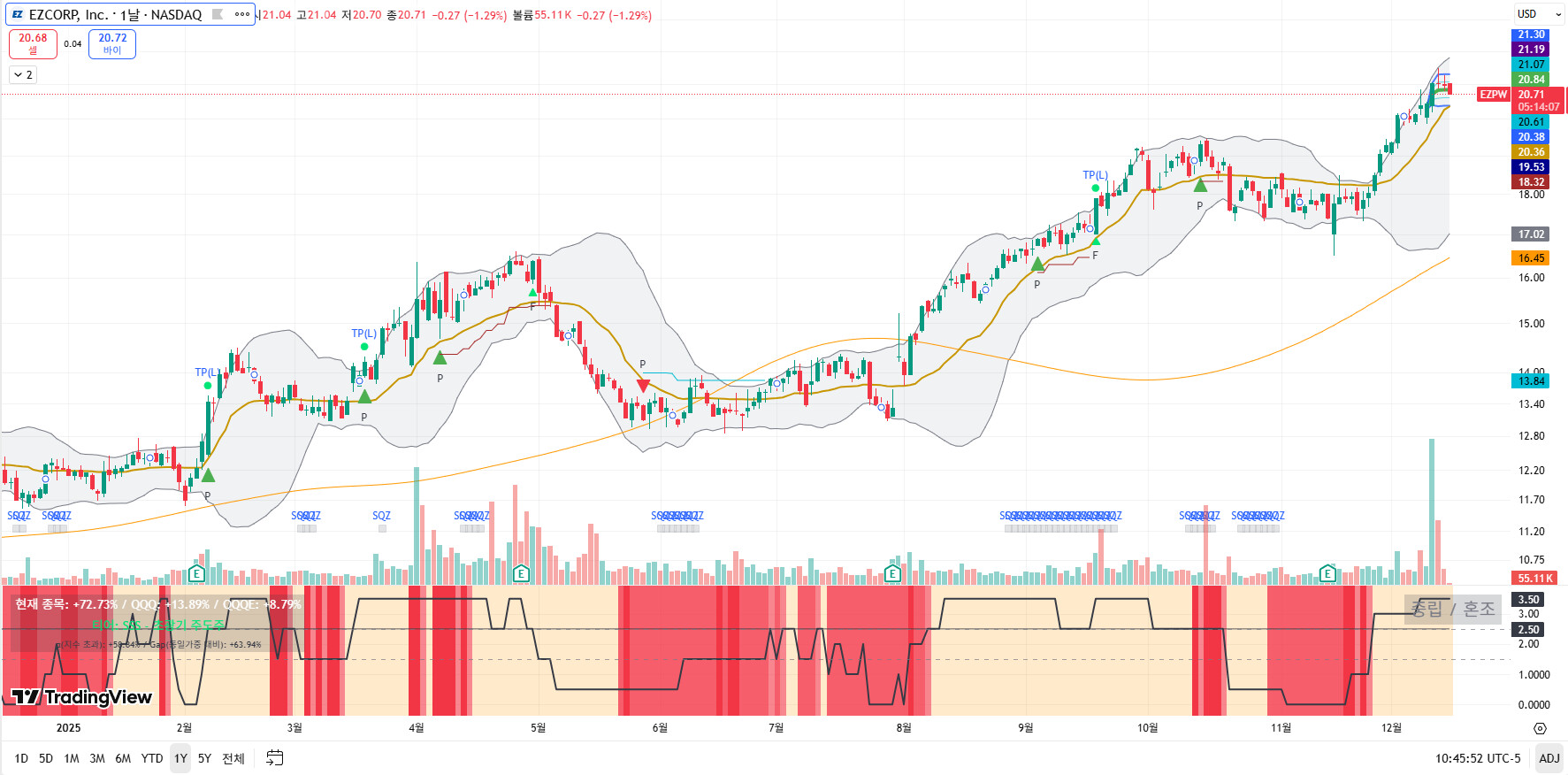Click the dark red 18.32 price label

click(1531, 182)
